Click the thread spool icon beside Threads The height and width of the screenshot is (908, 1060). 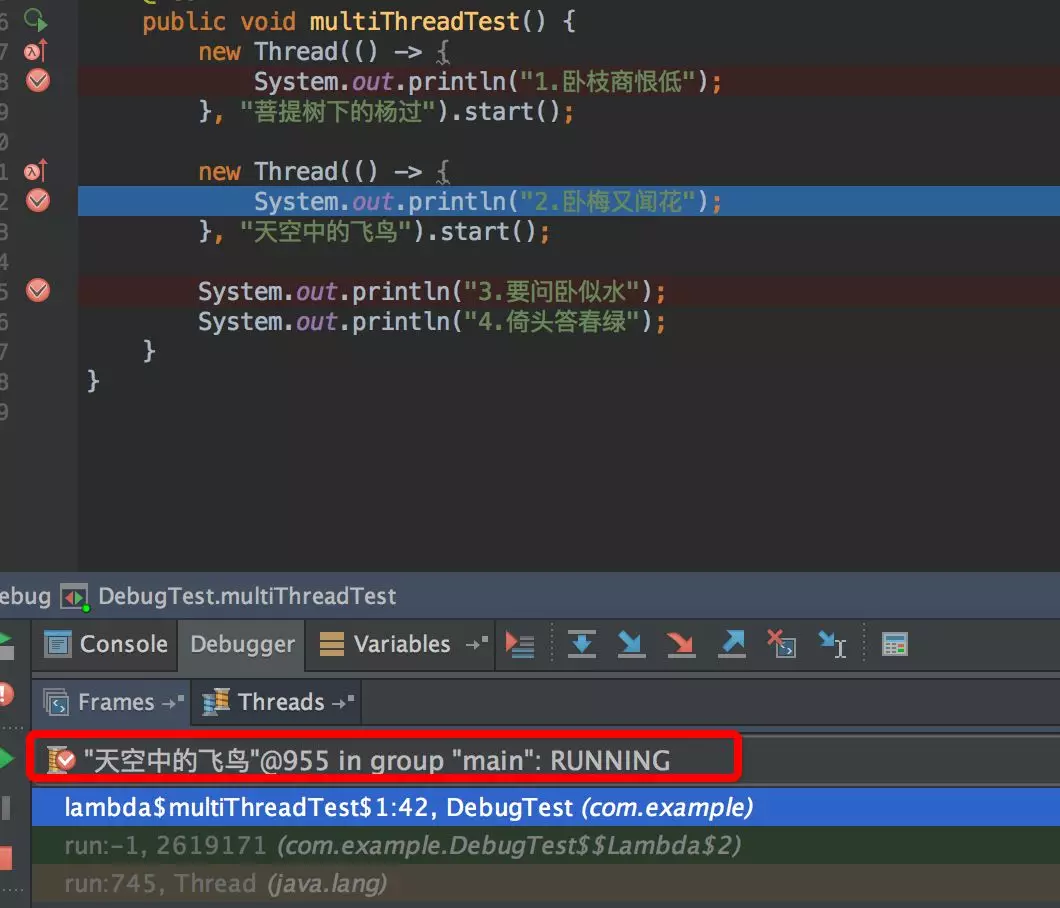click(214, 701)
